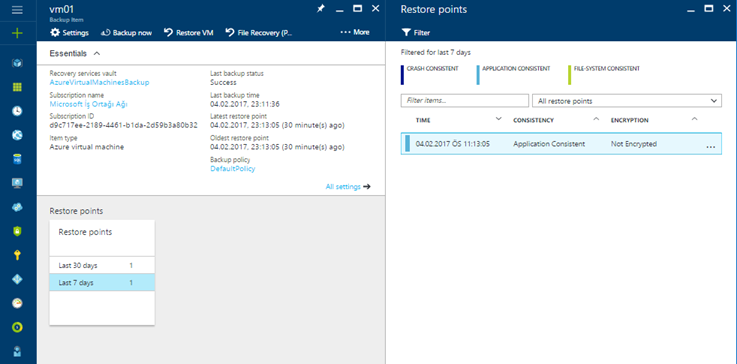737x364 pixels.
Task: Open the cloud services sidebar icon
Action: [x=17, y=207]
